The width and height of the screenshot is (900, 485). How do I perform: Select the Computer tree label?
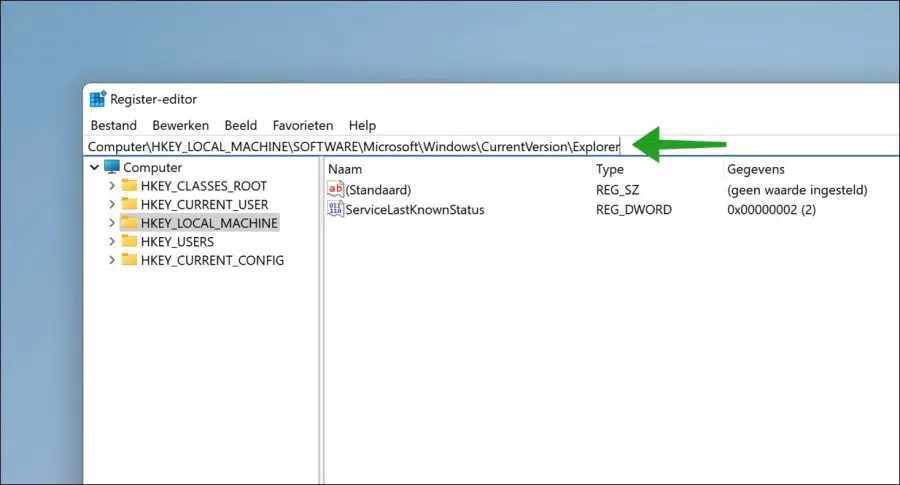click(153, 168)
